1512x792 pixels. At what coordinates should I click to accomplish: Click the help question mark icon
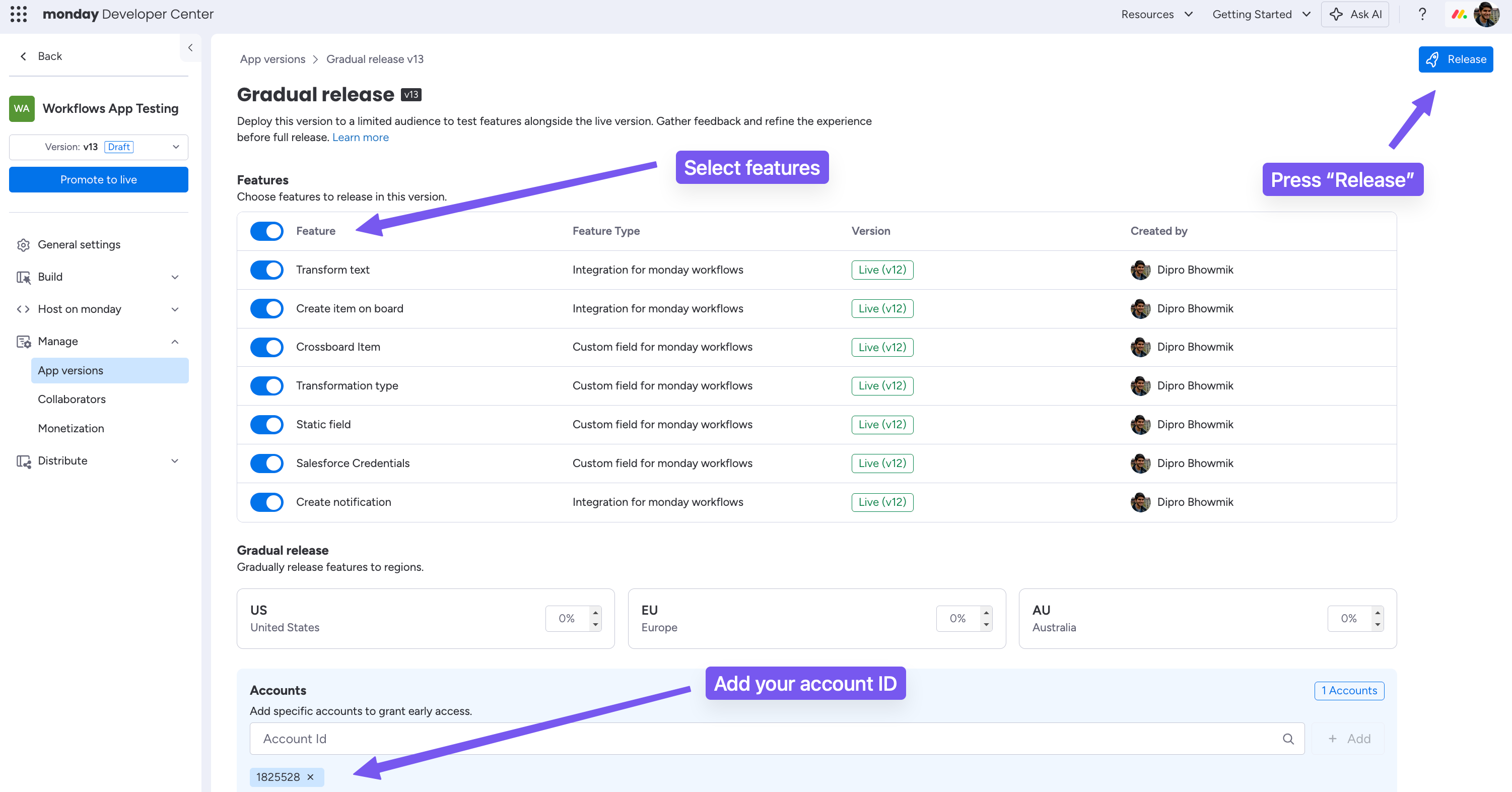[x=1422, y=14]
